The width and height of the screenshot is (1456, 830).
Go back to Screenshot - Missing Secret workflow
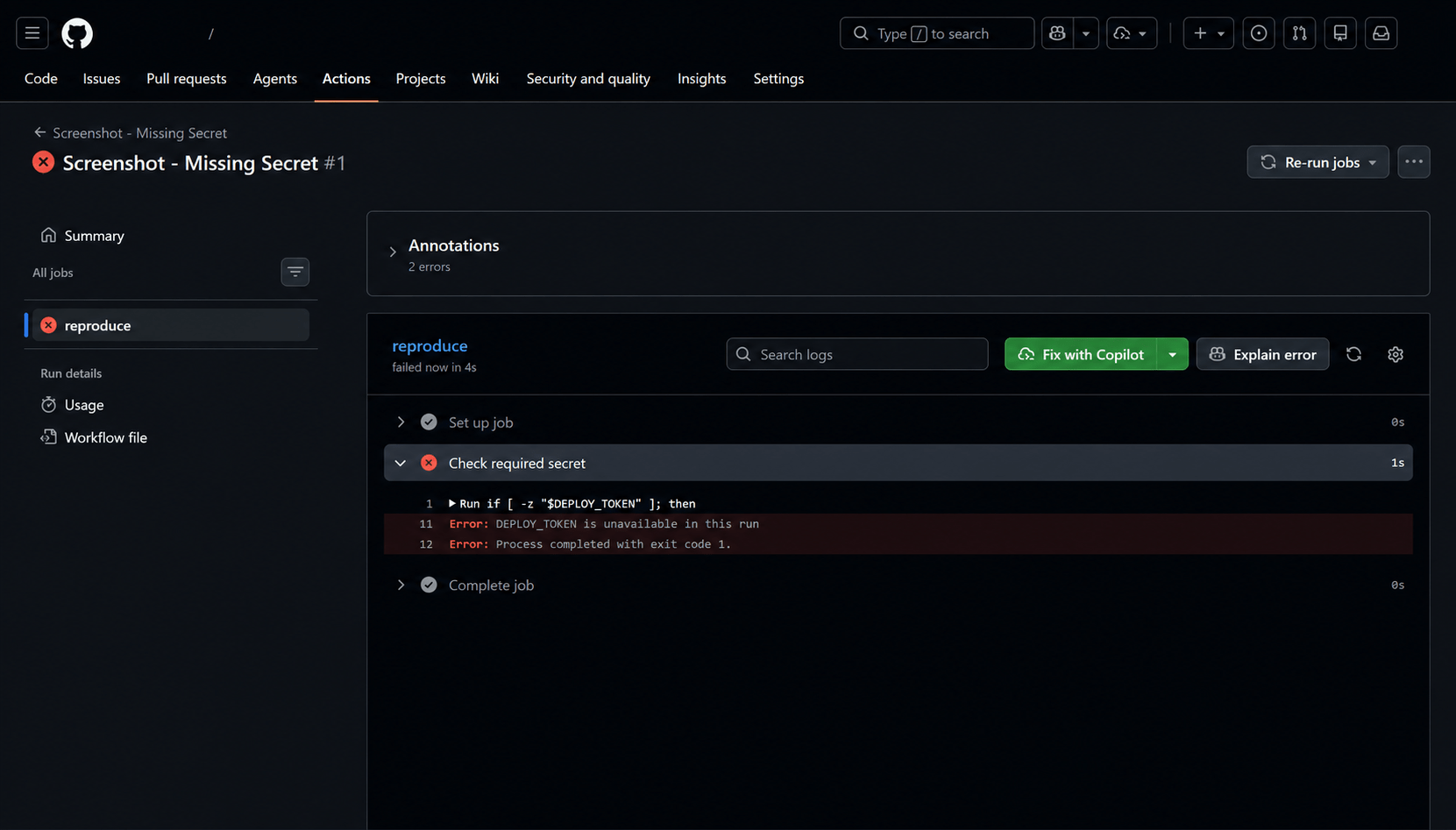(x=131, y=133)
